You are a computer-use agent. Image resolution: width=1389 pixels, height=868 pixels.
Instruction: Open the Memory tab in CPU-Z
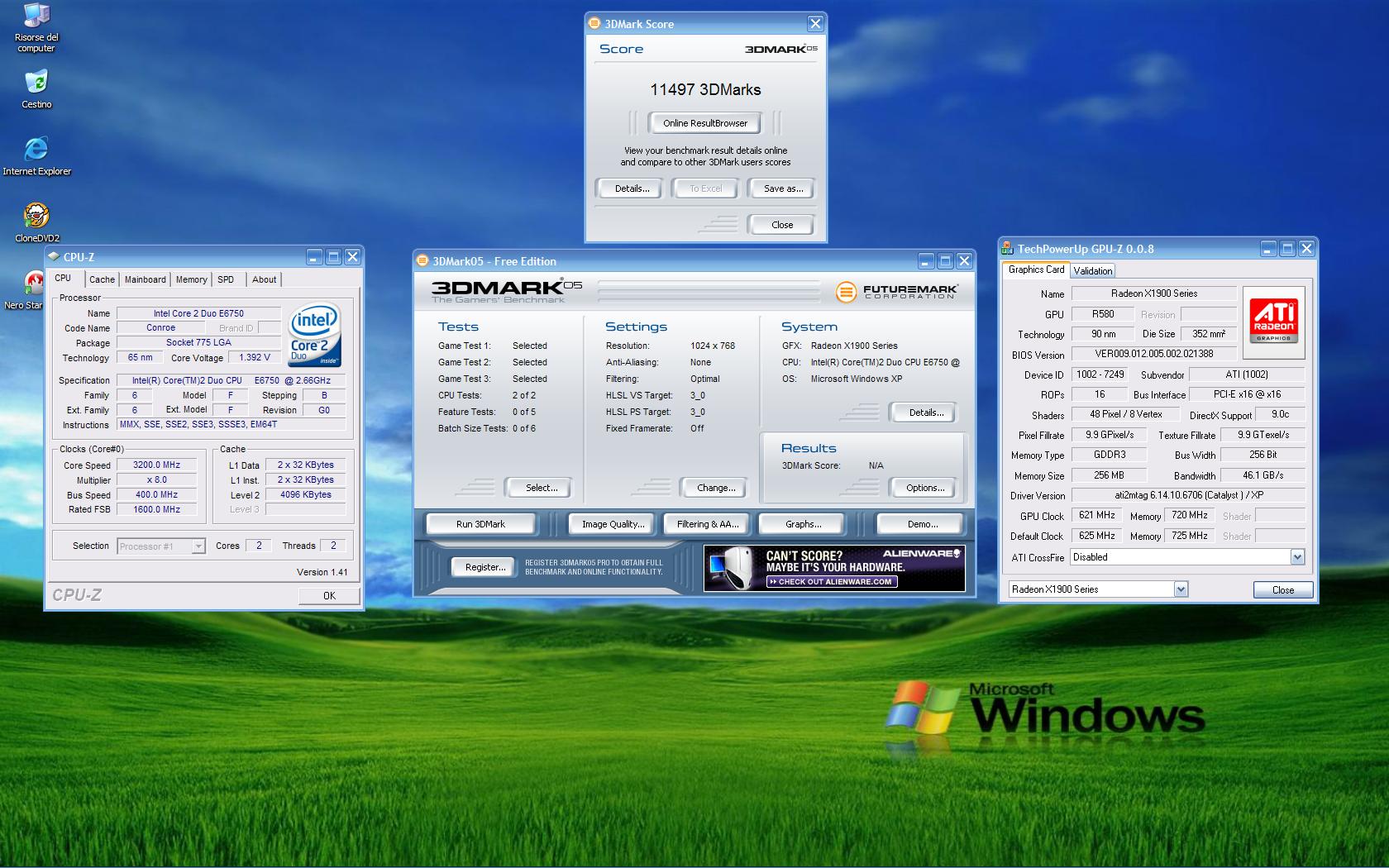tap(192, 279)
